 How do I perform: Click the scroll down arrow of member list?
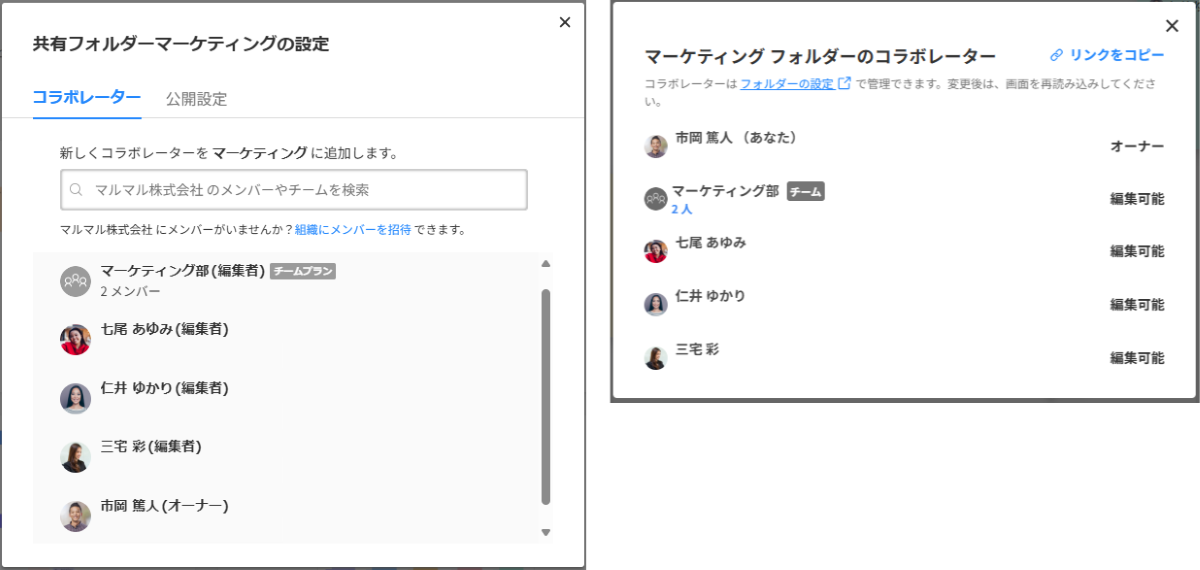pos(545,532)
